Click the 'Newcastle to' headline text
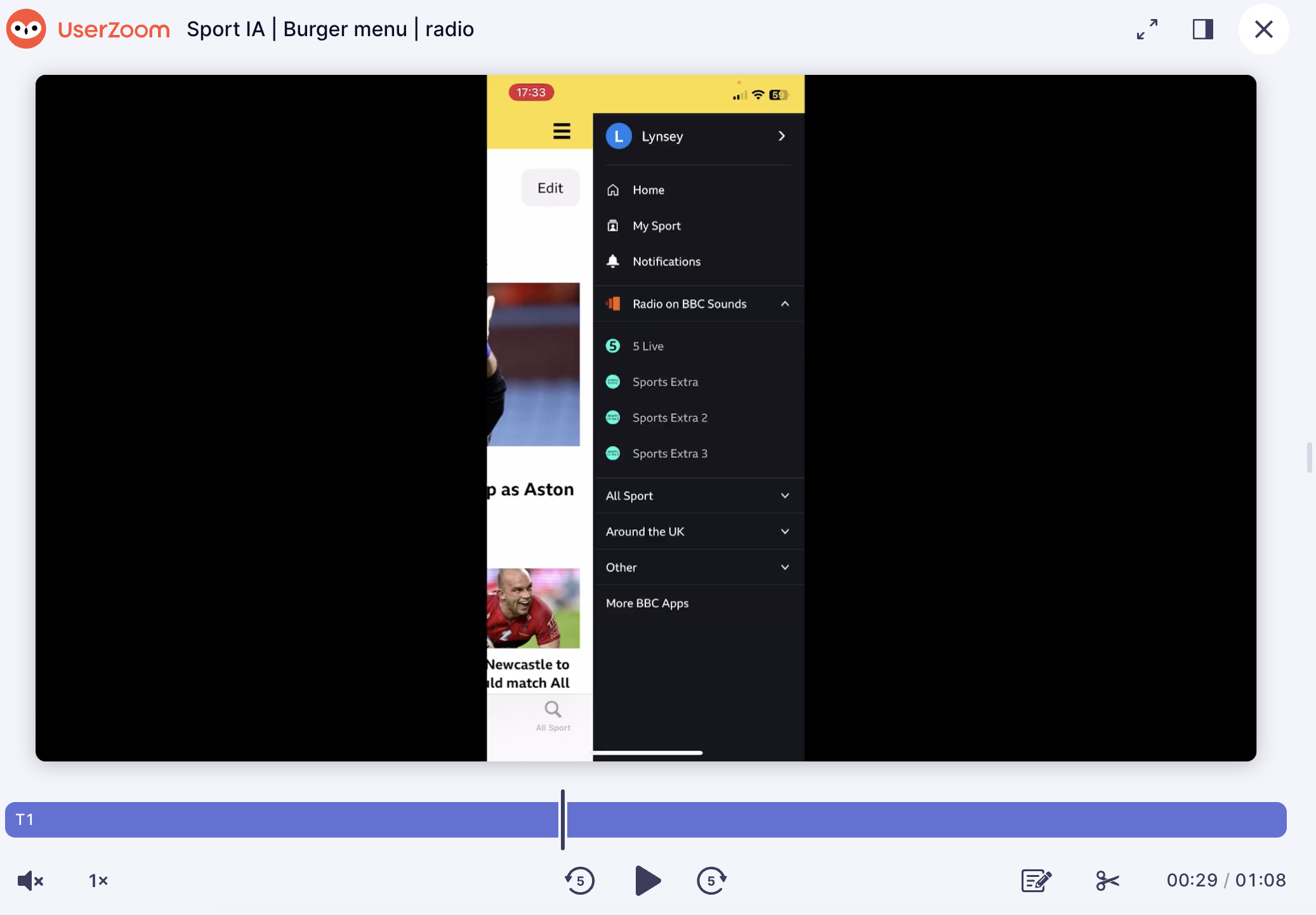The width and height of the screenshot is (1316, 915). 528,664
